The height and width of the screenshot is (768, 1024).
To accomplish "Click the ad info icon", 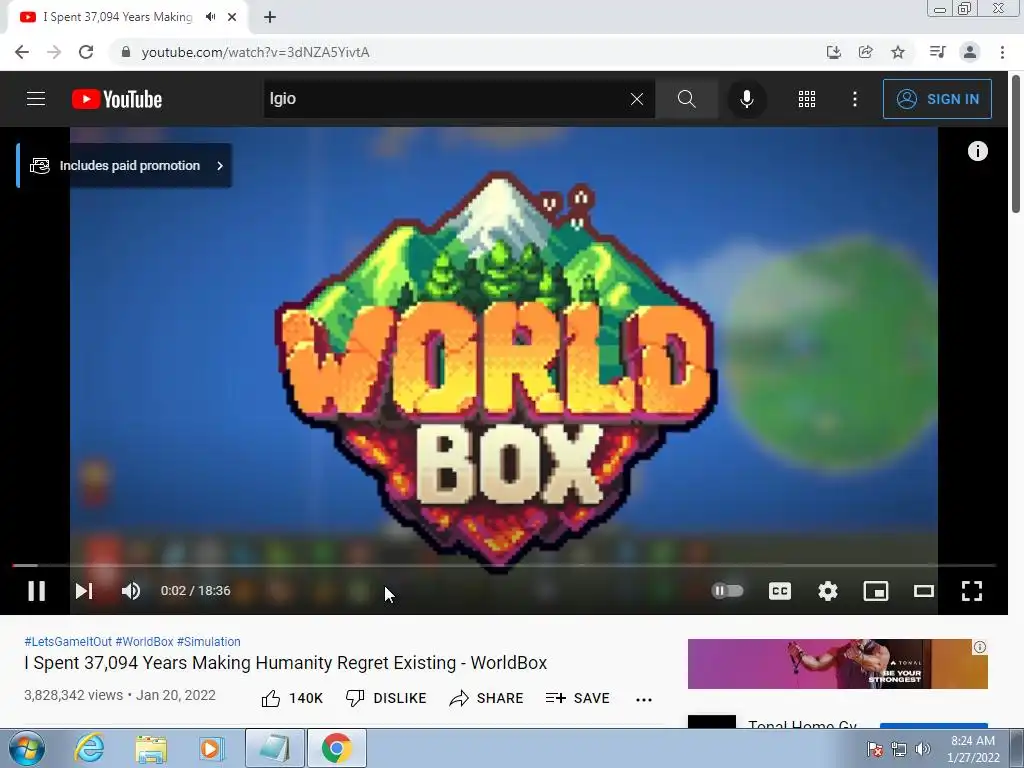I will pos(980,647).
